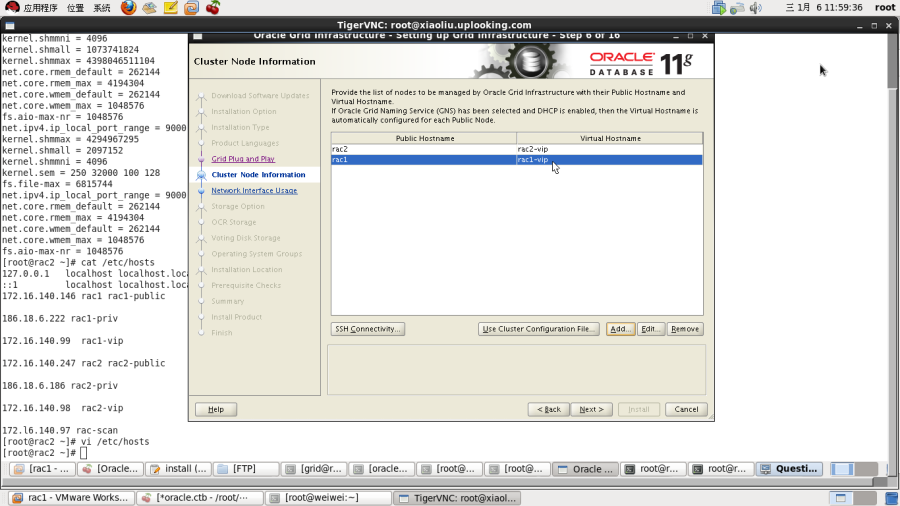Open the 应用程序 applications menu
This screenshot has width=900, height=506.
(x=41, y=7)
